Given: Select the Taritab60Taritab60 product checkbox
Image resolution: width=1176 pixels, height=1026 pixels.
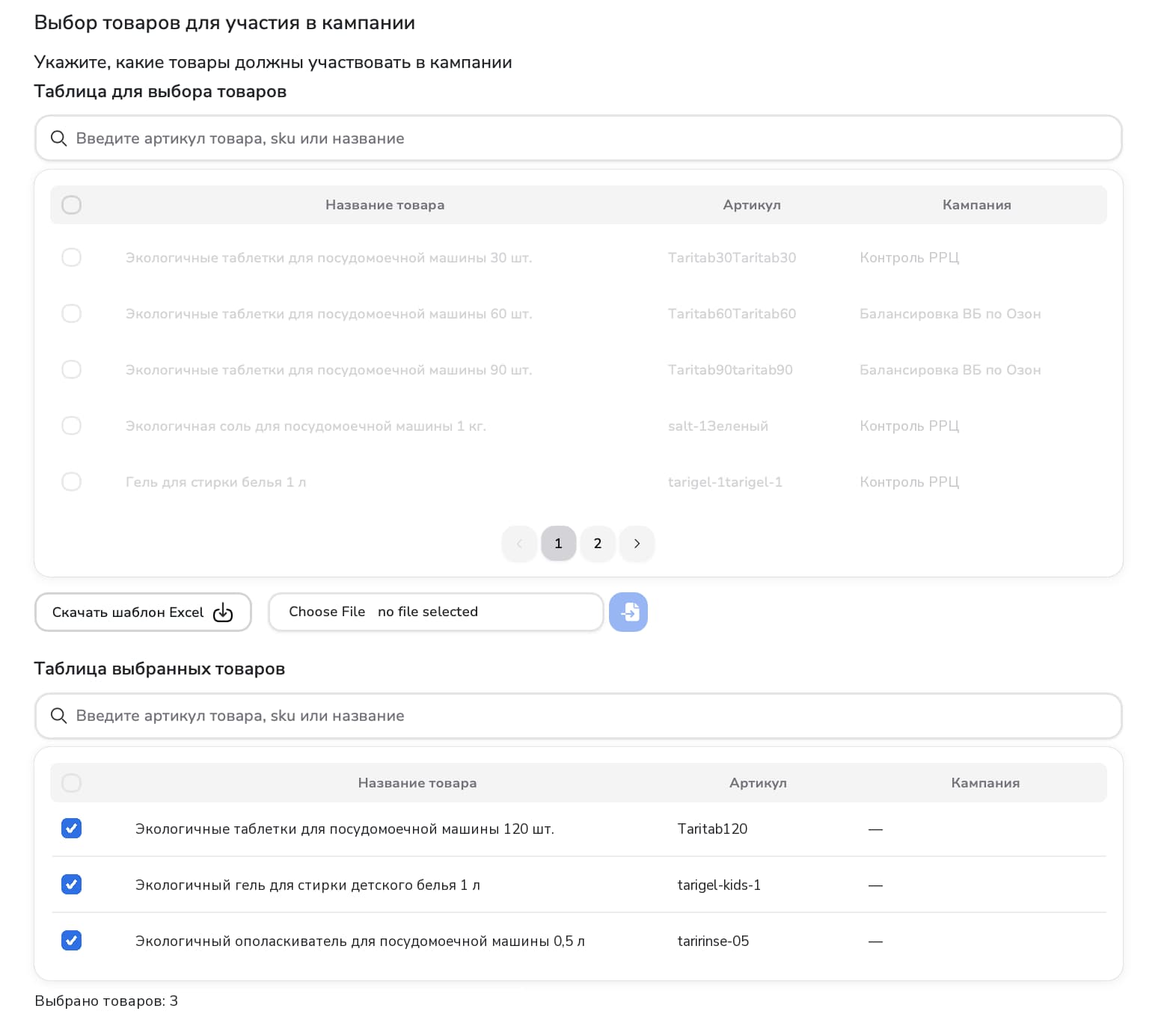Looking at the screenshot, I should [x=71, y=313].
